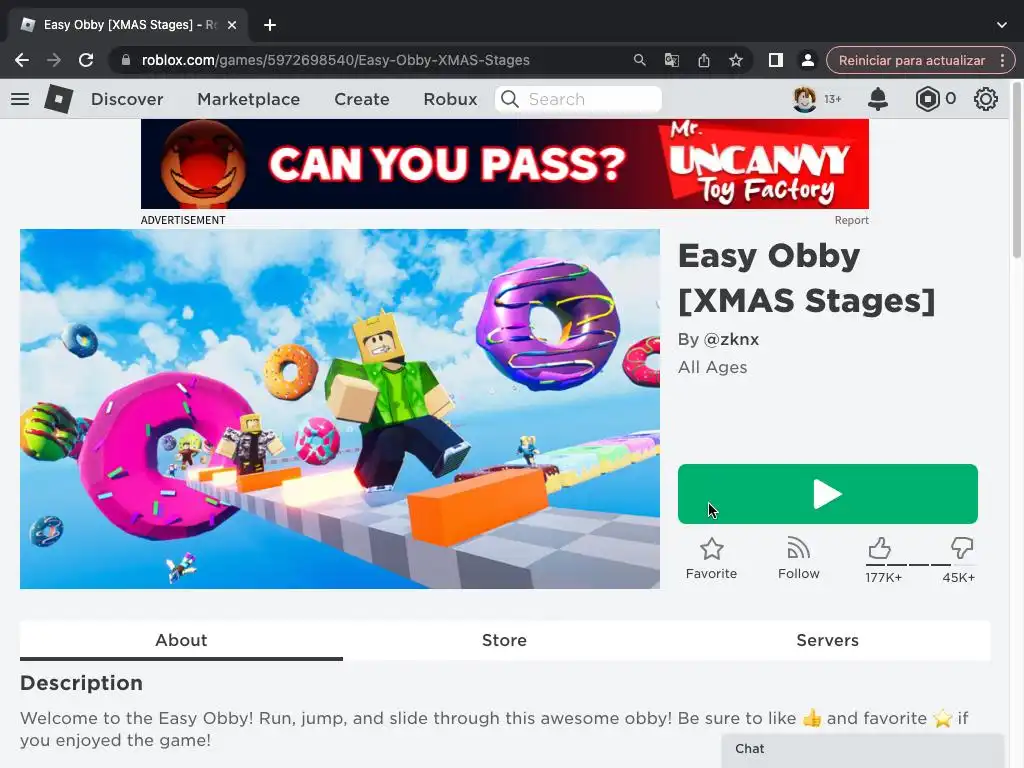Viewport: 1024px width, 768px height.
Task: Dislike the game with thumbs down
Action: (x=961, y=549)
